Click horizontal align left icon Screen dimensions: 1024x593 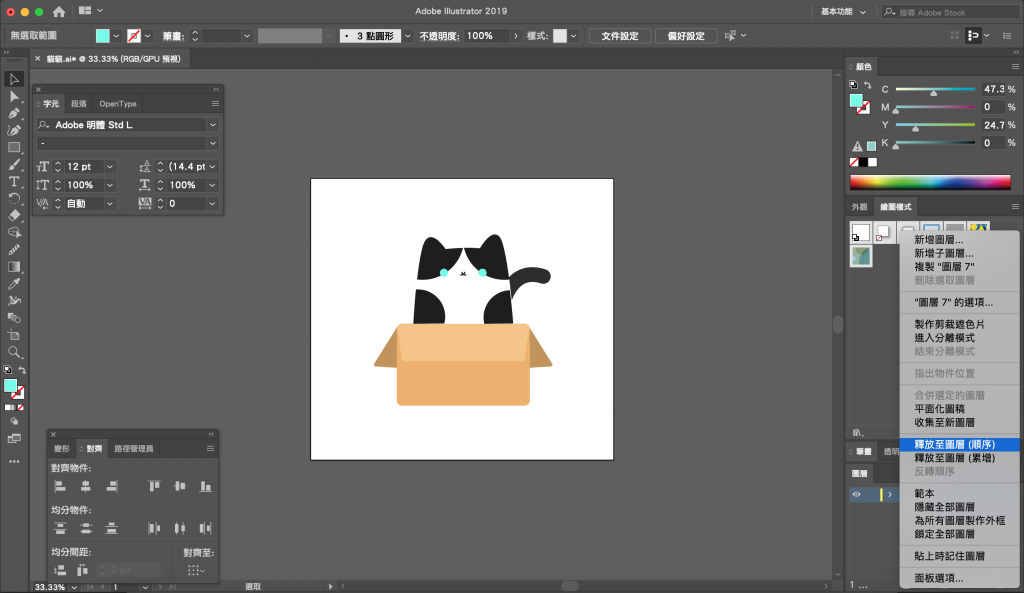click(x=60, y=486)
